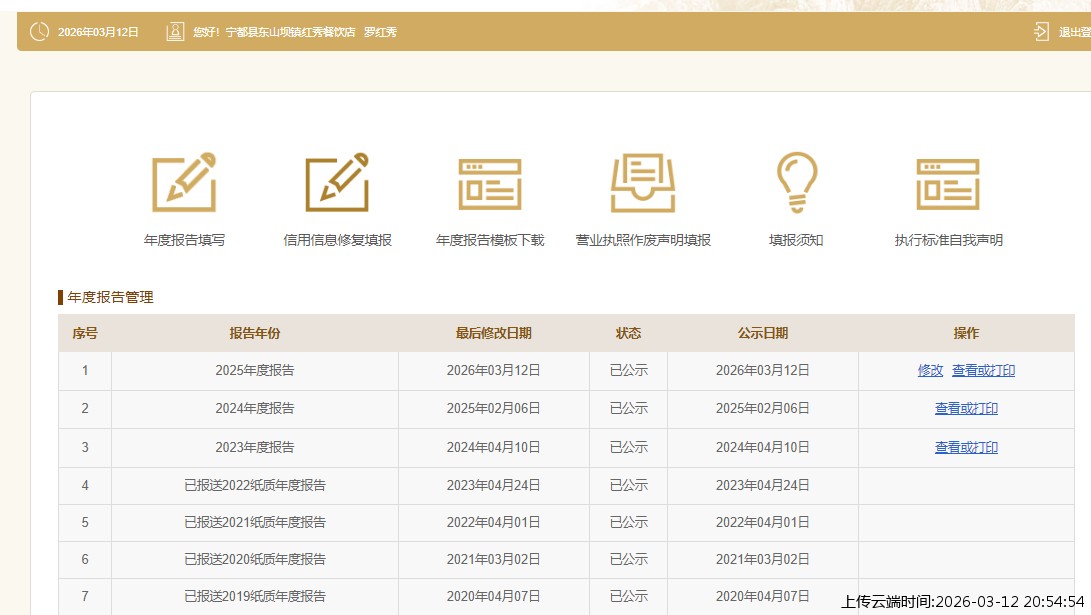Open 查看或打印 for 2025年度报告
Screen dimensions: 1091x615
[x=983, y=370]
